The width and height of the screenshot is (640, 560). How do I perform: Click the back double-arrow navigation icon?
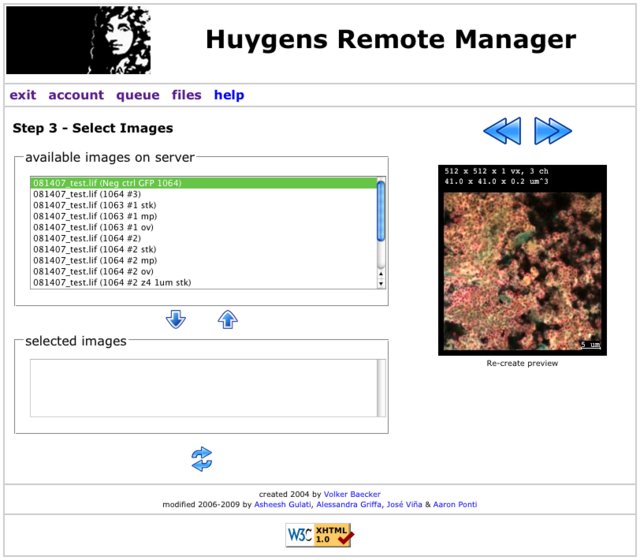pyautogui.click(x=502, y=131)
